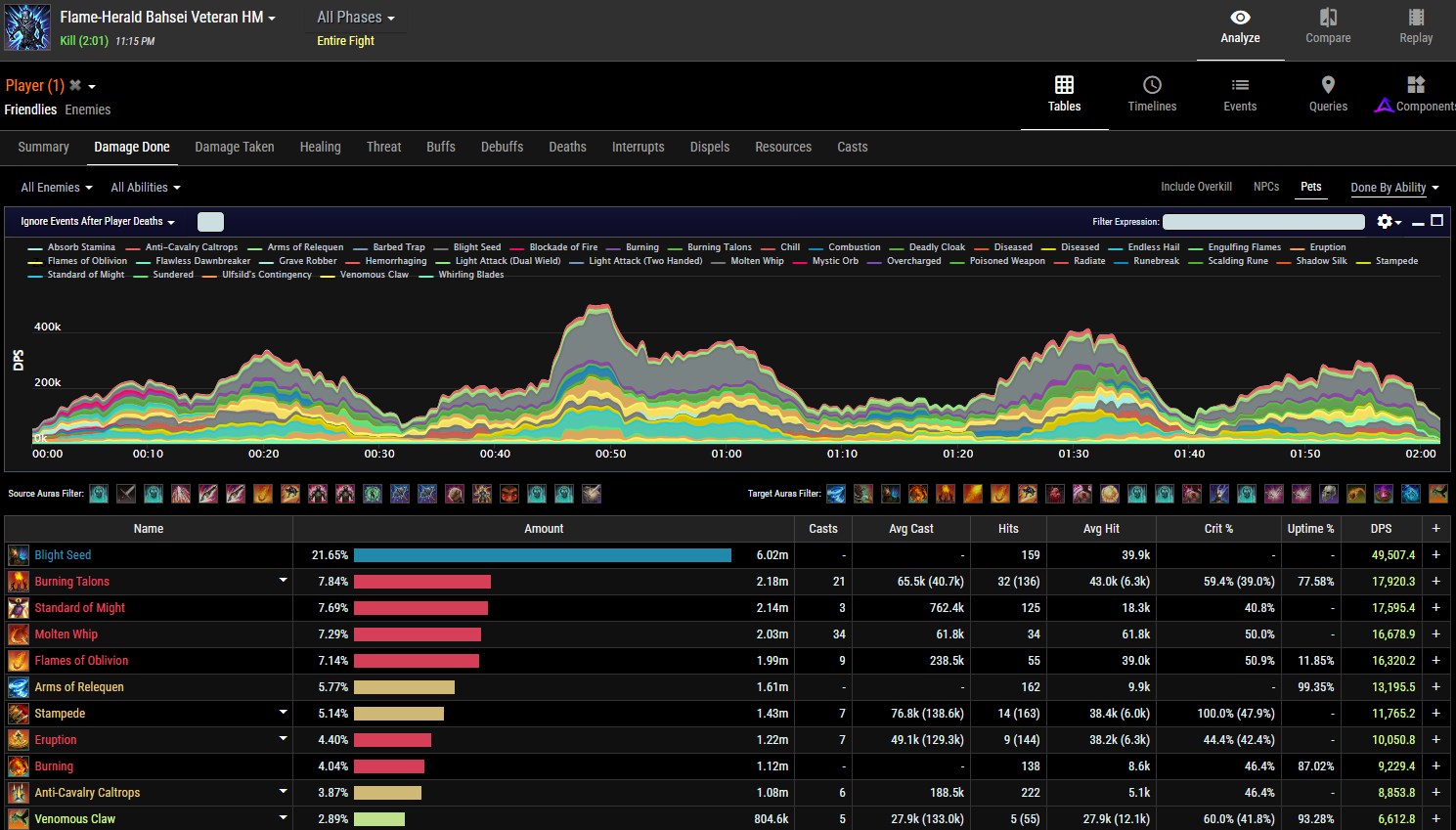Select the Enemies link
Image resolution: width=1456 pixels, height=830 pixels.
click(x=88, y=109)
